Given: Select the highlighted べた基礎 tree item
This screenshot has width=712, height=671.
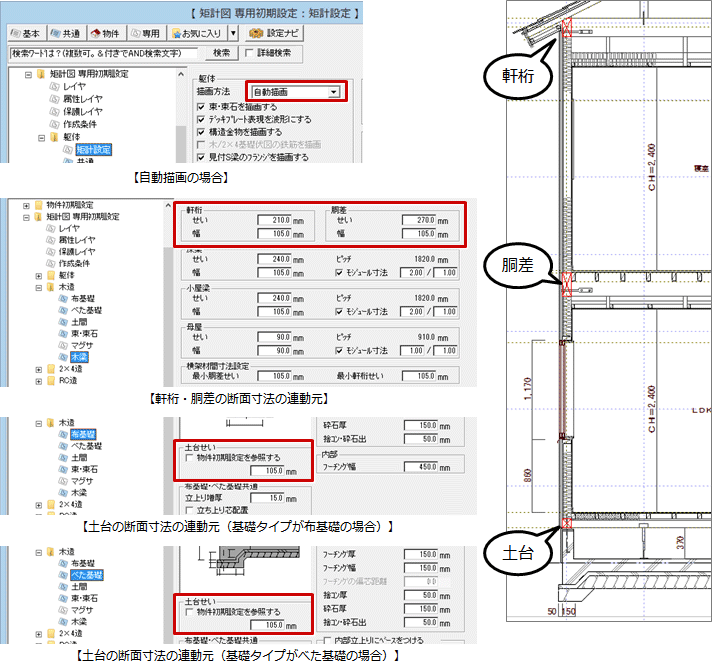Looking at the screenshot, I should tap(87, 575).
